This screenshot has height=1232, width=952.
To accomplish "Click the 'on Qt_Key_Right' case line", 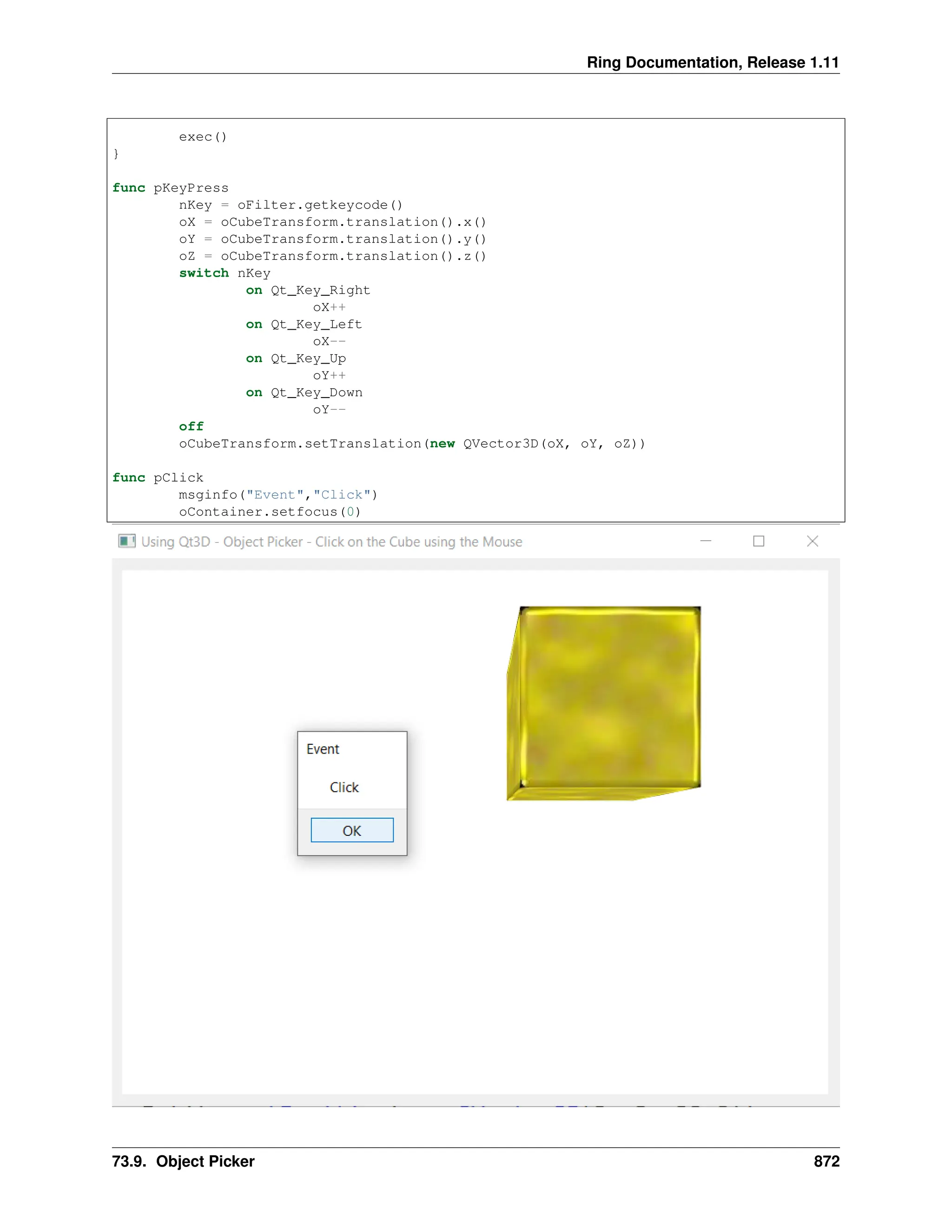I will [308, 290].
